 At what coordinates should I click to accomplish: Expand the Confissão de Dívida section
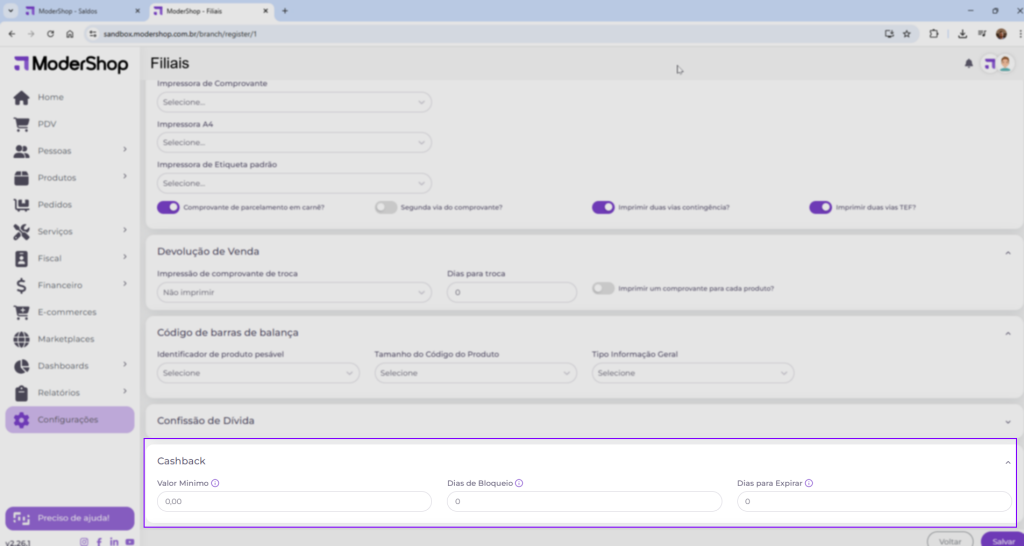click(x=1007, y=421)
